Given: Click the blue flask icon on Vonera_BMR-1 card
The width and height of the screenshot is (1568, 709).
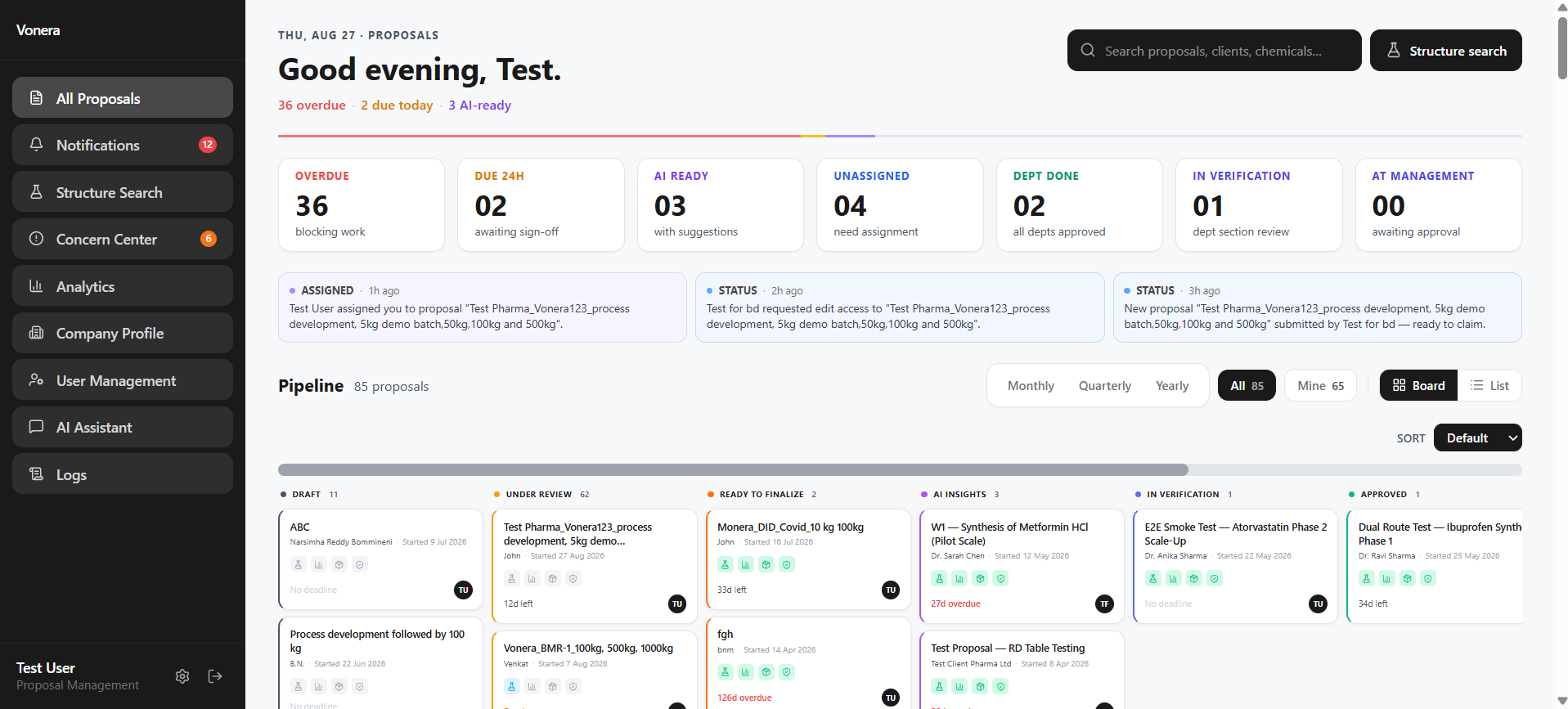Looking at the screenshot, I should [512, 686].
